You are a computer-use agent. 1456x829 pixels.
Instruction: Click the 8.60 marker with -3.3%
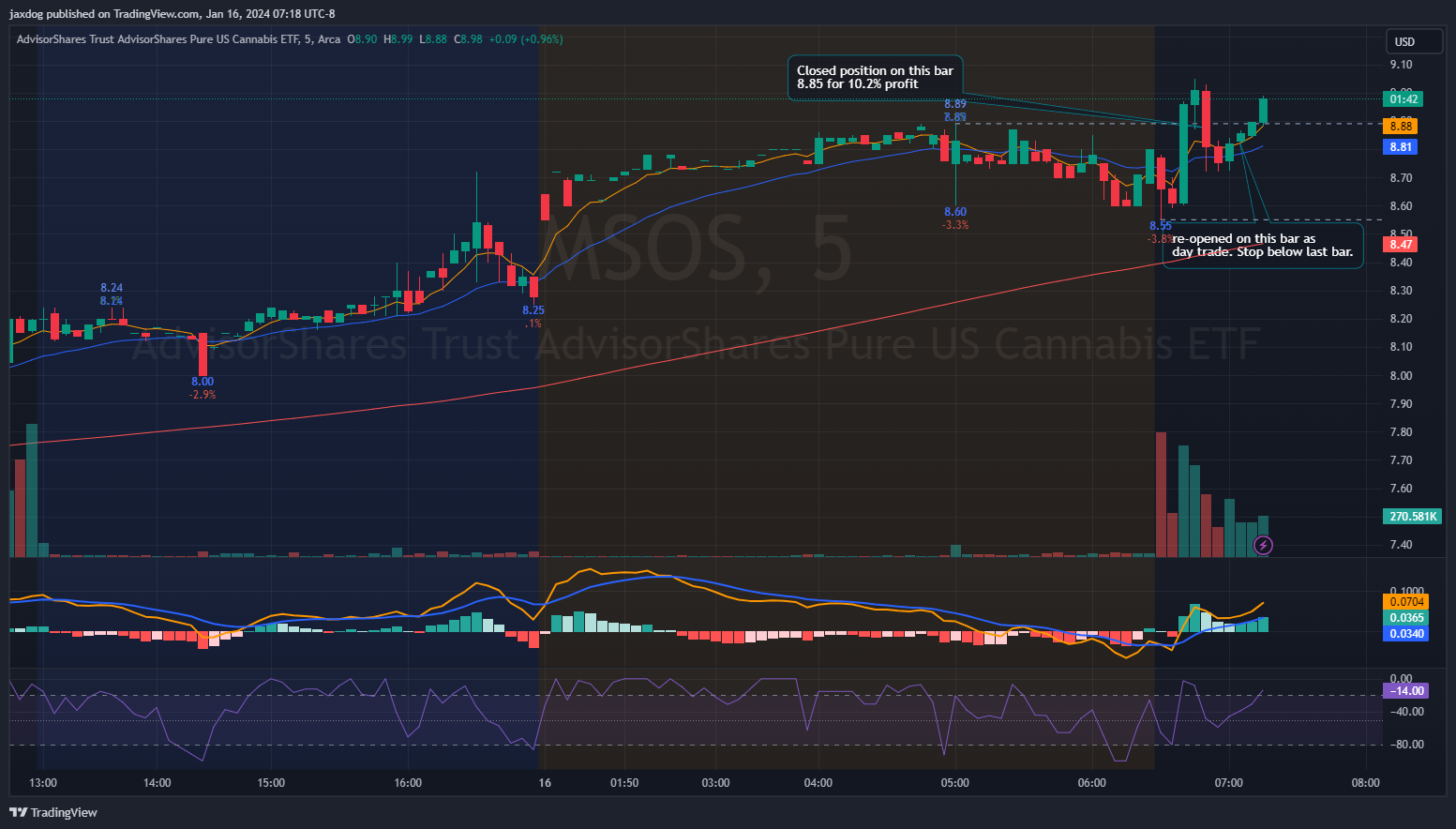coord(955,219)
